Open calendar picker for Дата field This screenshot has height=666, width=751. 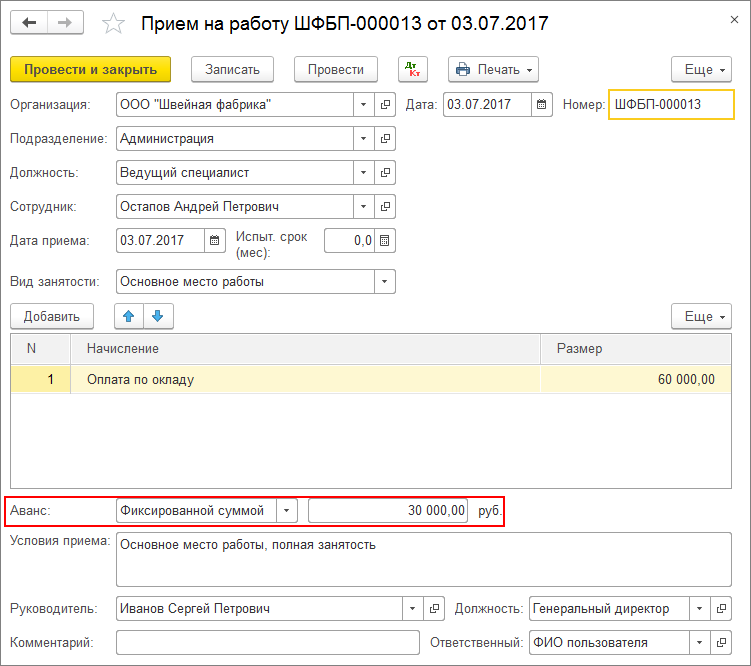click(541, 104)
